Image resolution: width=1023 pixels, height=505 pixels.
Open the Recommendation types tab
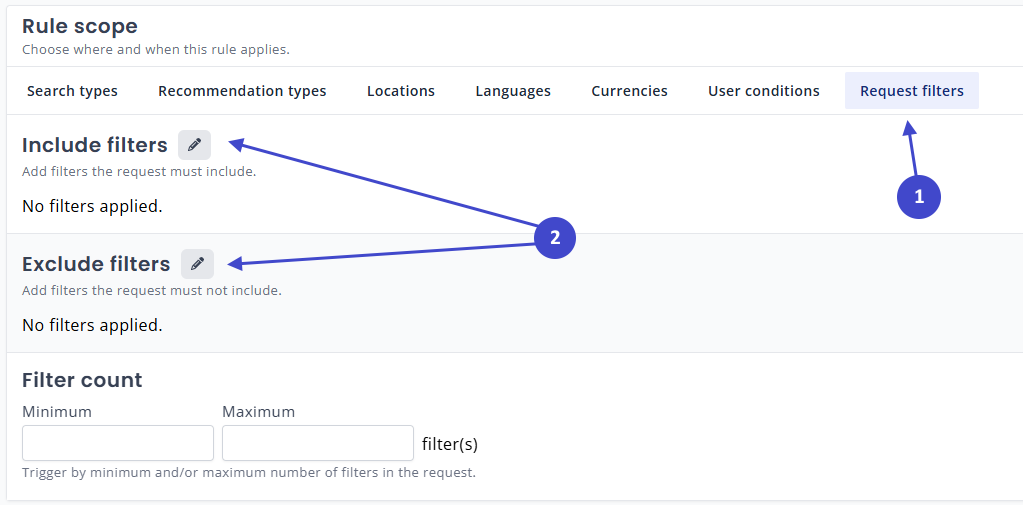click(242, 91)
